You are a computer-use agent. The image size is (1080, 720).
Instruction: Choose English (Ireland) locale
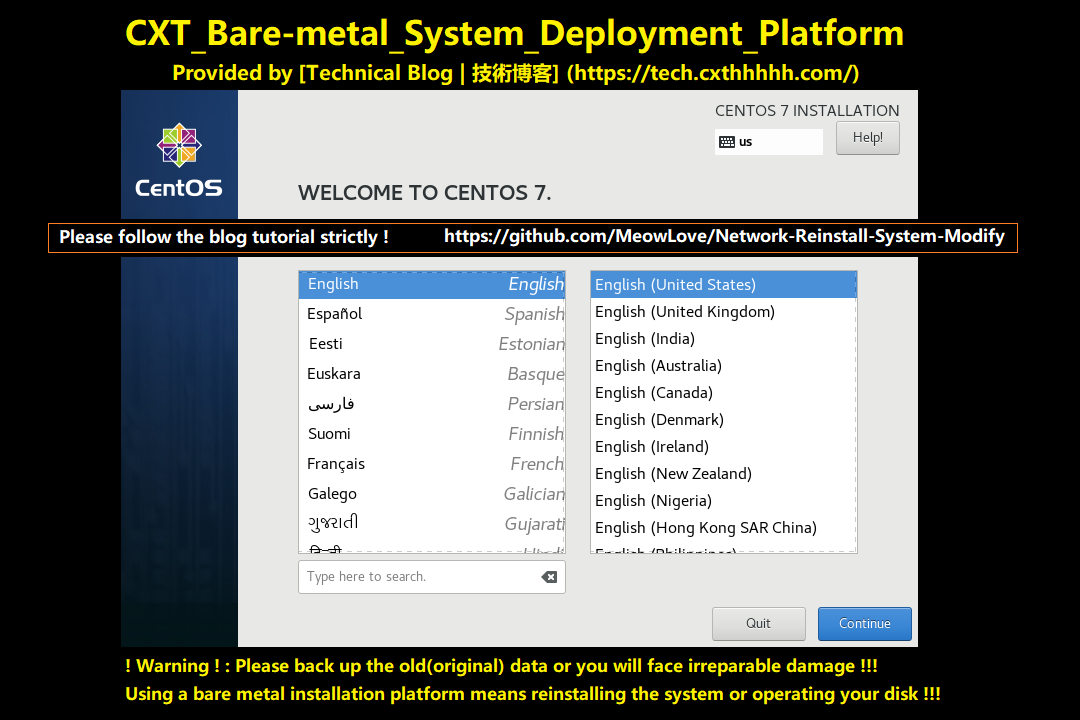723,446
